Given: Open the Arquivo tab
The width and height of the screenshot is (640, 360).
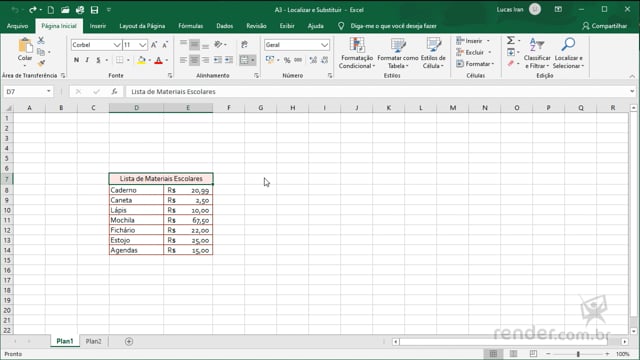Looking at the screenshot, I should click(18, 26).
